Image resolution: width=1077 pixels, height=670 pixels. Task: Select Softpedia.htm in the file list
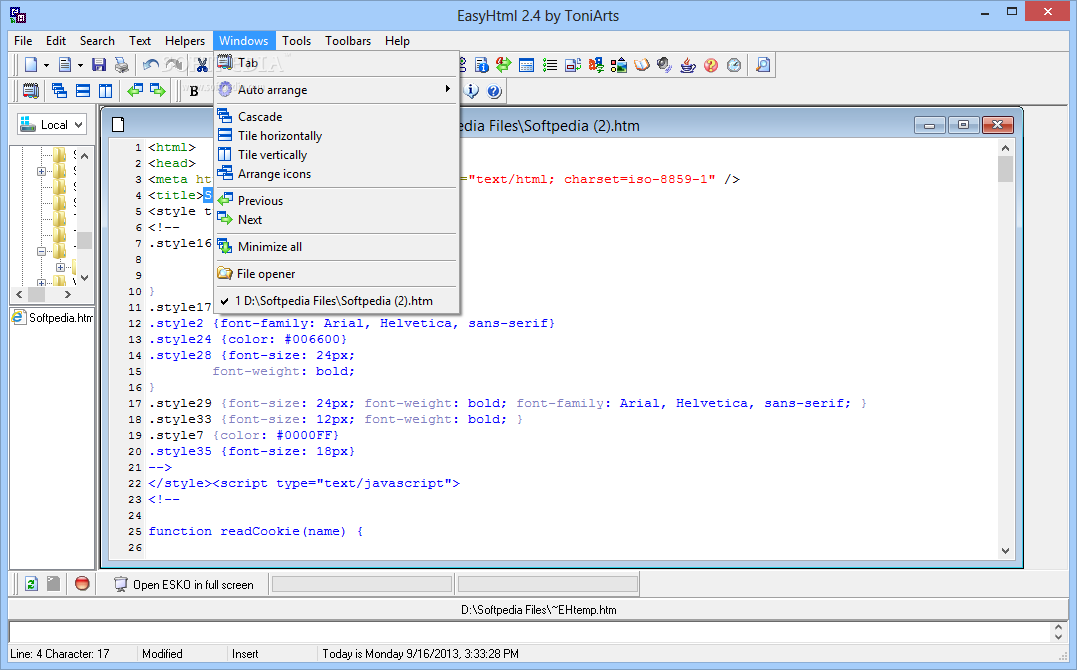53,317
